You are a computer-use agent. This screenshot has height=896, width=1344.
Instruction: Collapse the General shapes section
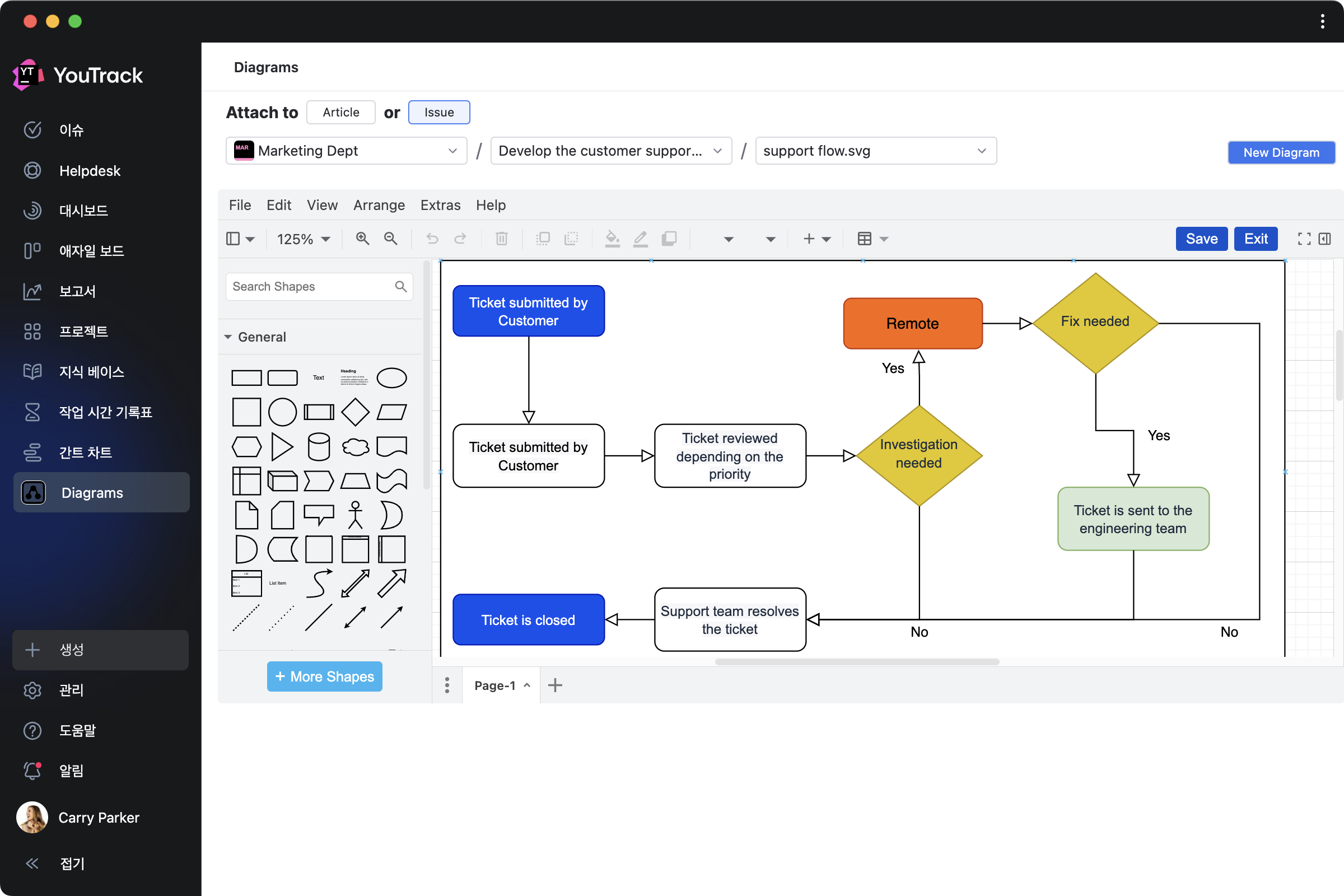(x=228, y=337)
